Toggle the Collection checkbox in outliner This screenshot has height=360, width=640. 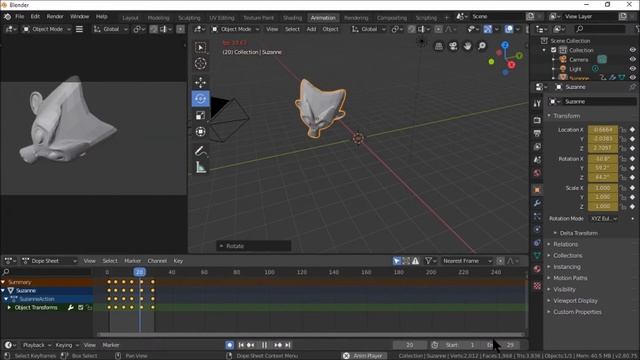(x=553, y=50)
